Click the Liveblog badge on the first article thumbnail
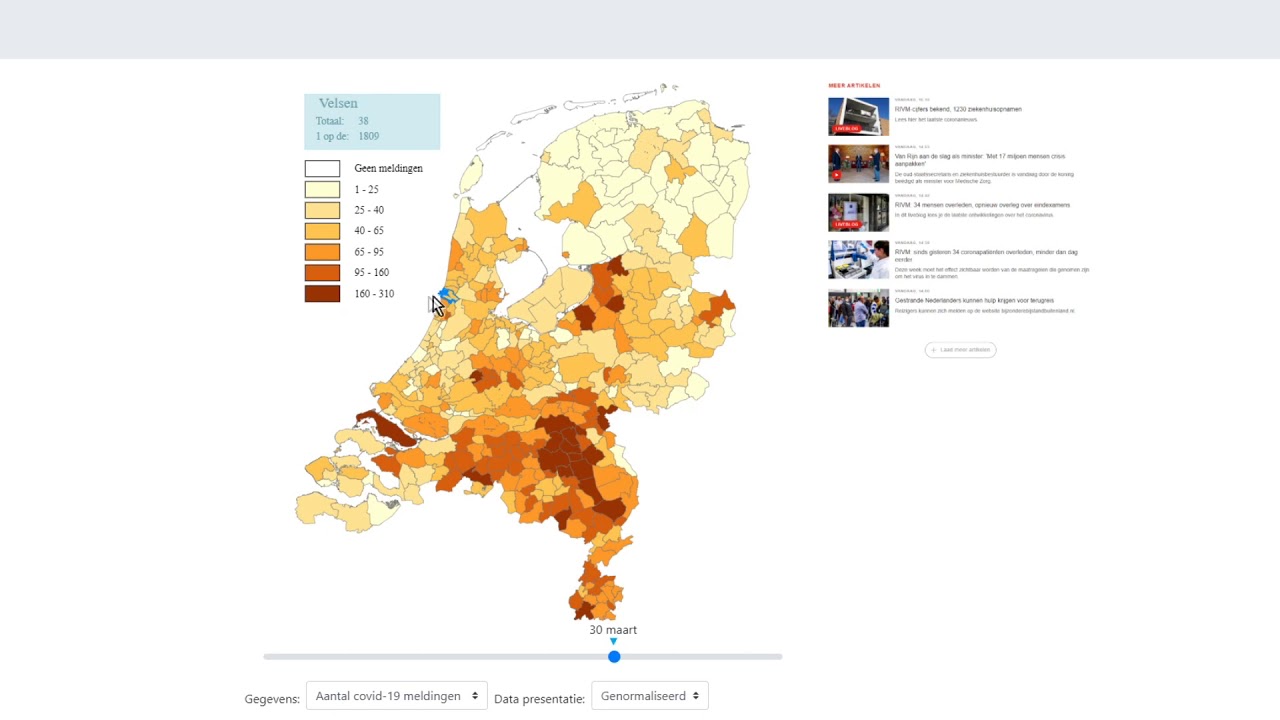 pos(846,128)
